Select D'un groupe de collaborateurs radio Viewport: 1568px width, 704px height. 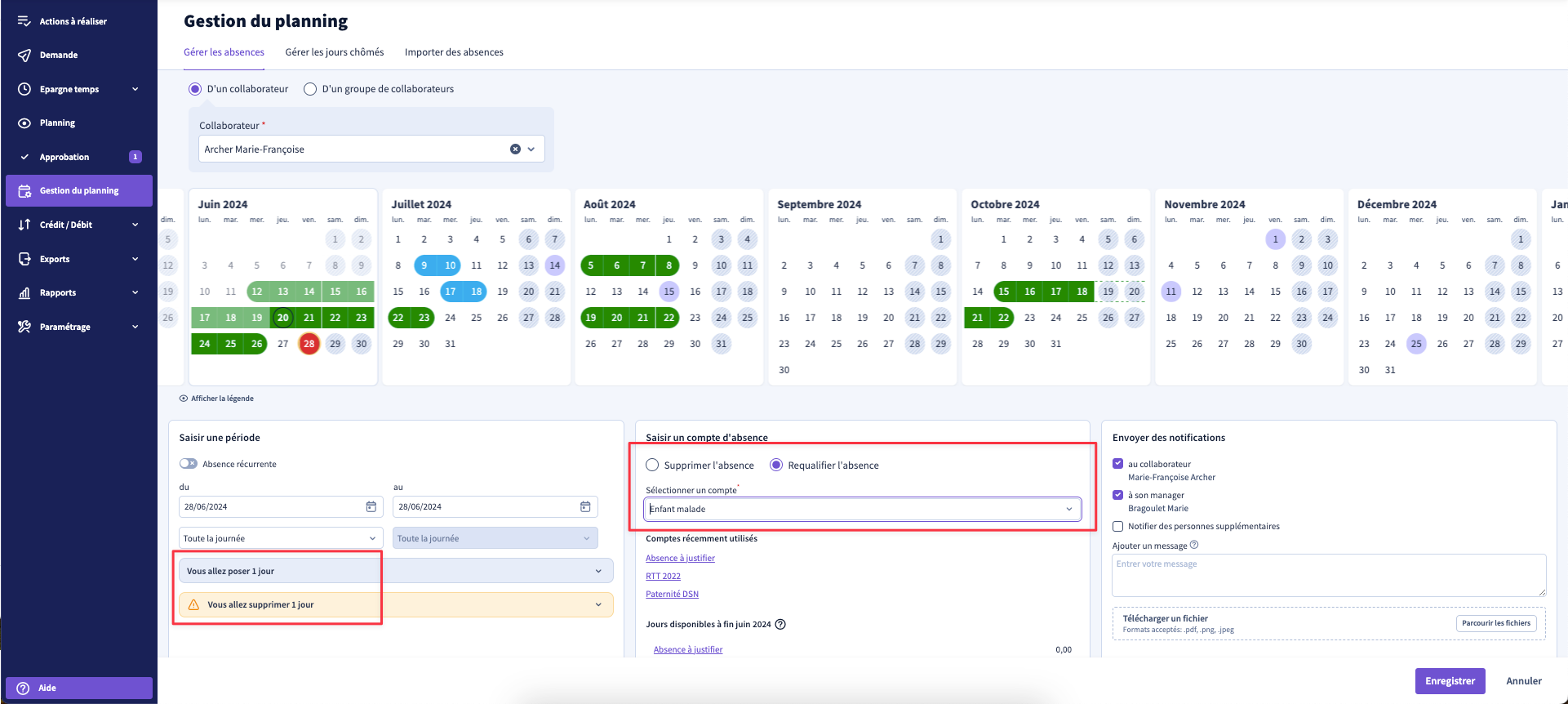coord(310,89)
